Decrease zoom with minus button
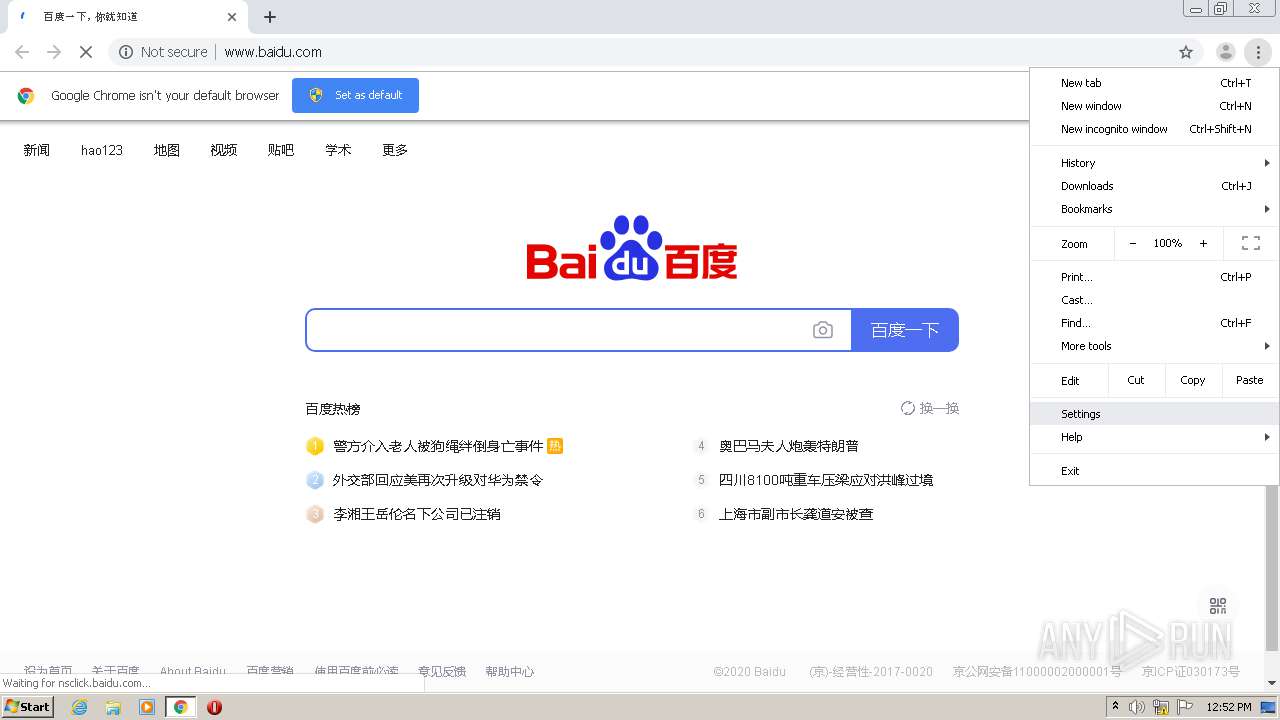 (x=1132, y=243)
